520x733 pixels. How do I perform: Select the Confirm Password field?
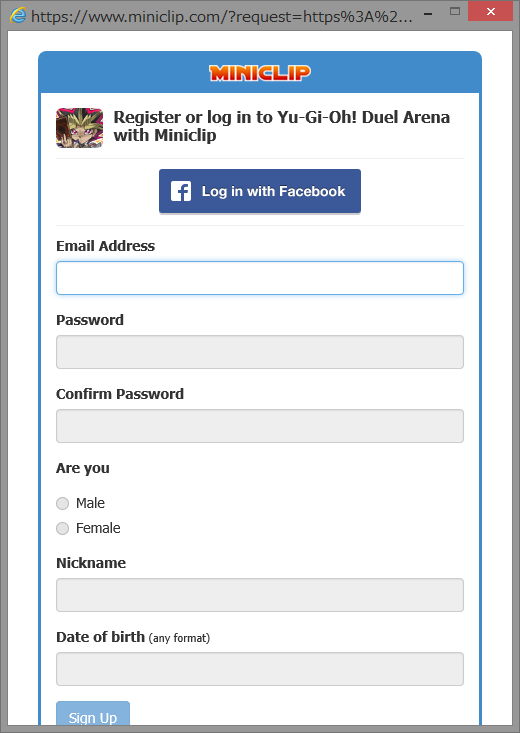pyautogui.click(x=260, y=426)
